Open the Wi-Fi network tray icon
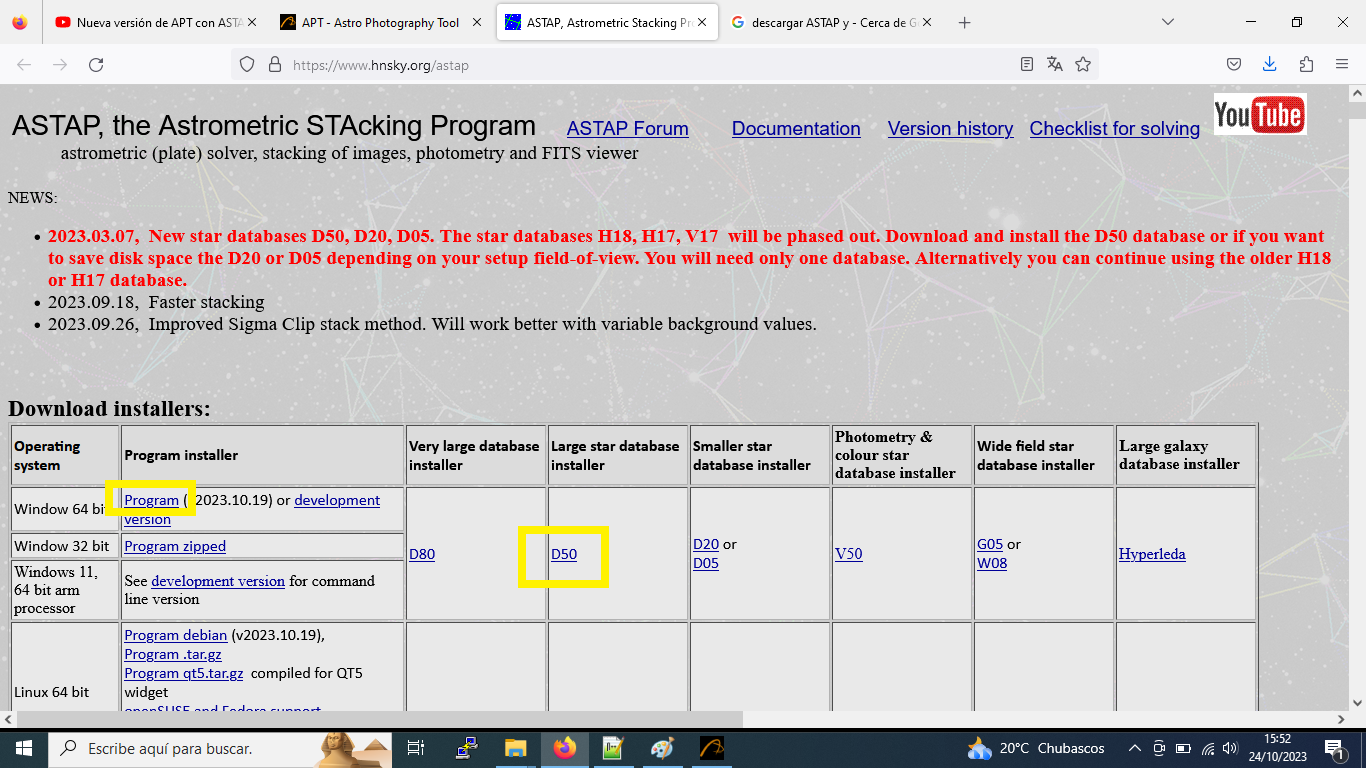Screen dimensions: 1366x768 tap(1207, 748)
